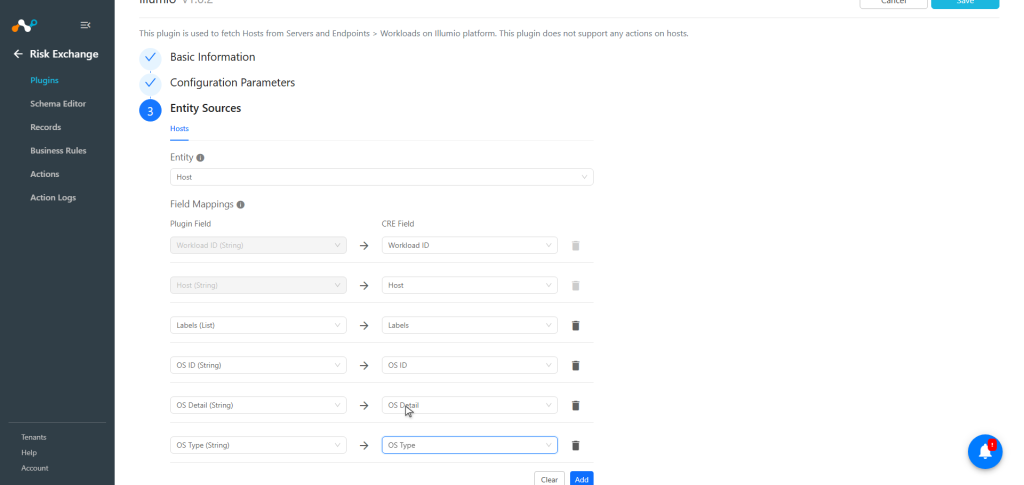1024x485 pixels.
Task: Expand the Labels (List) plugin field dropdown
Action: (x=258, y=325)
